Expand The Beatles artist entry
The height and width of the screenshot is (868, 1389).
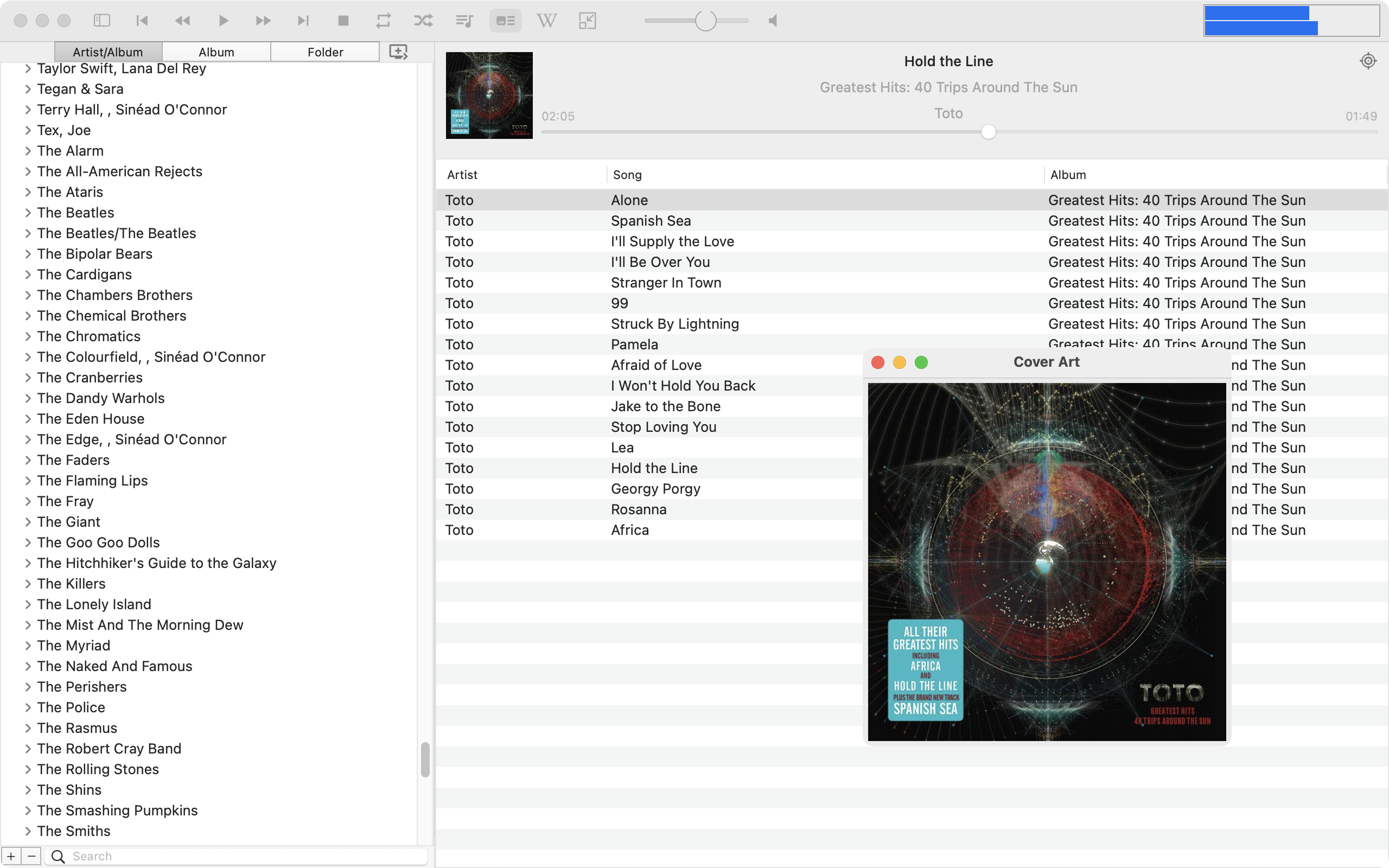(x=28, y=213)
